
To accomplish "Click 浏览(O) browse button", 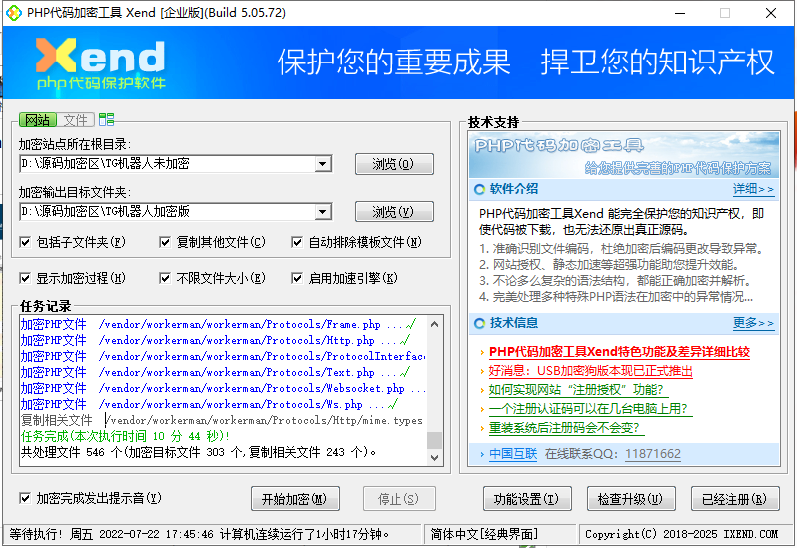I will (394, 164).
